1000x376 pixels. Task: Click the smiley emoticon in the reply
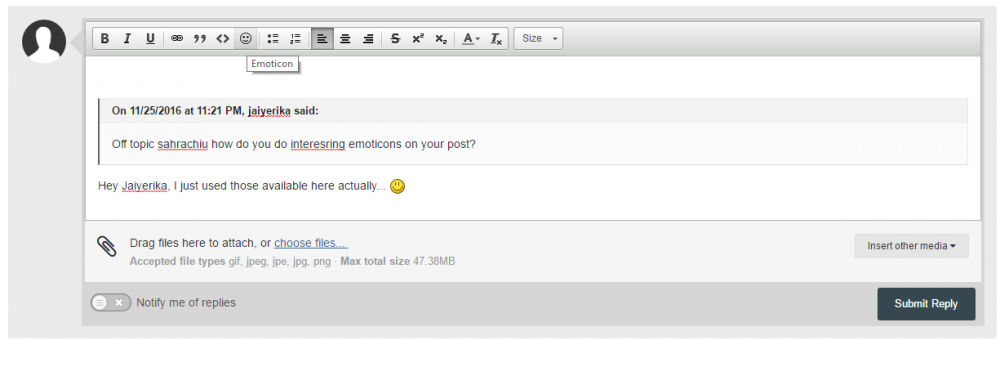click(x=397, y=187)
